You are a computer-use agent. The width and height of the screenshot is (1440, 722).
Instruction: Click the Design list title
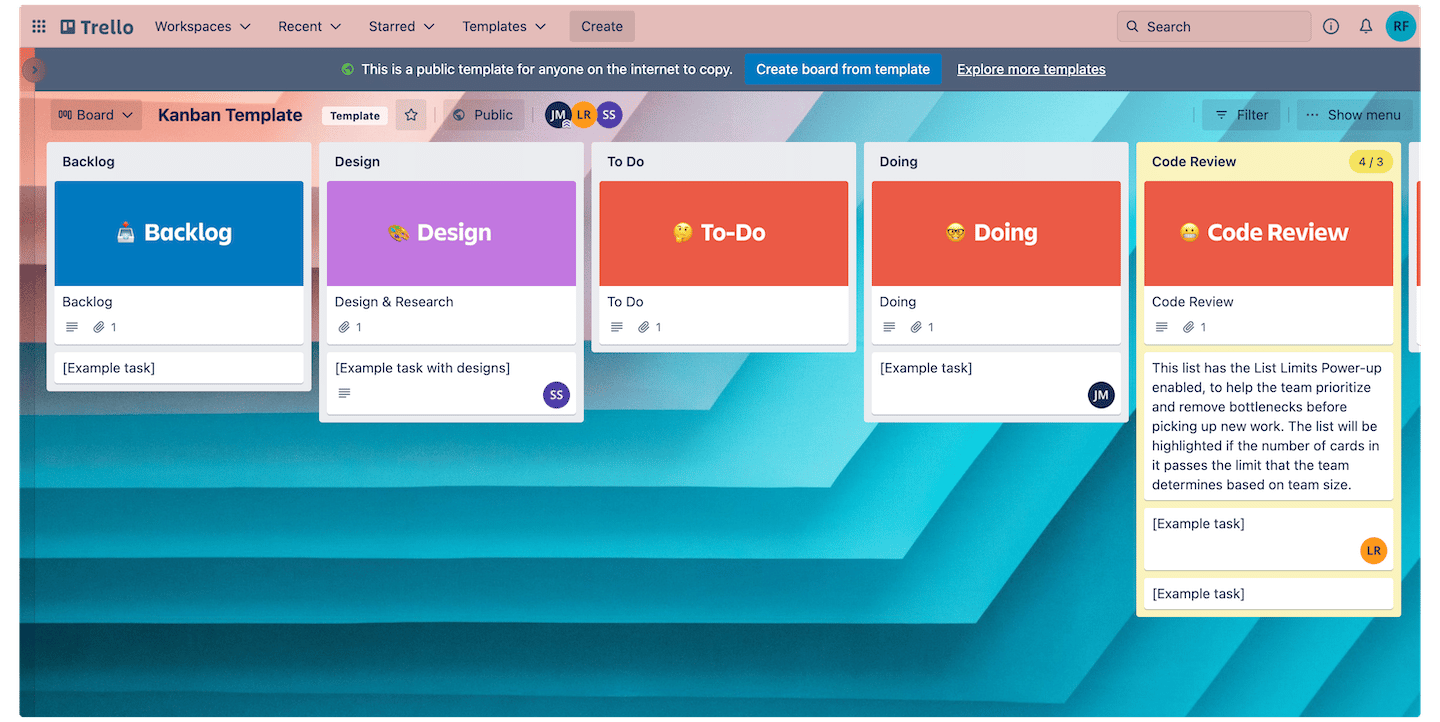pyautogui.click(x=357, y=162)
